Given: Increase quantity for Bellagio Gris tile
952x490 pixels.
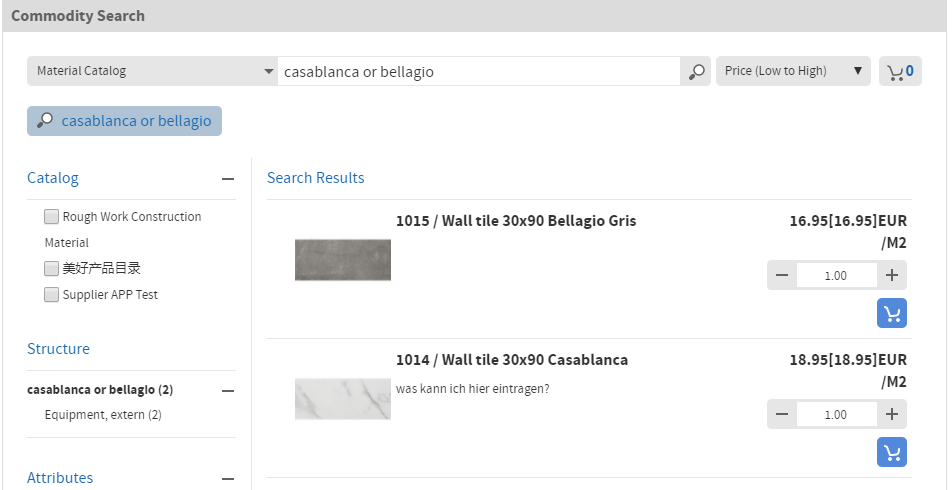Looking at the screenshot, I should [891, 276].
